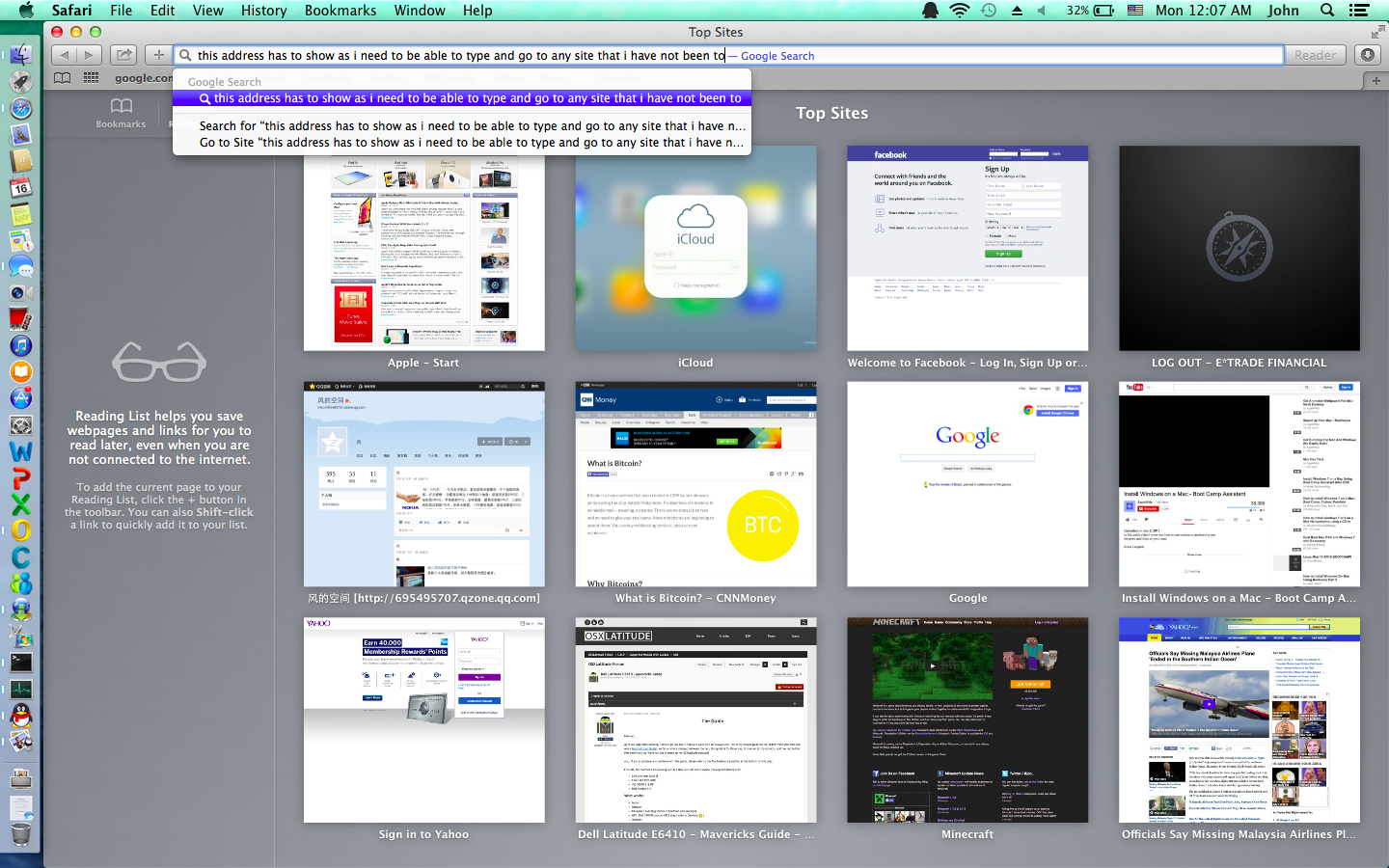Go back with the Safari back arrow
This screenshot has height=868, width=1389.
(x=65, y=55)
